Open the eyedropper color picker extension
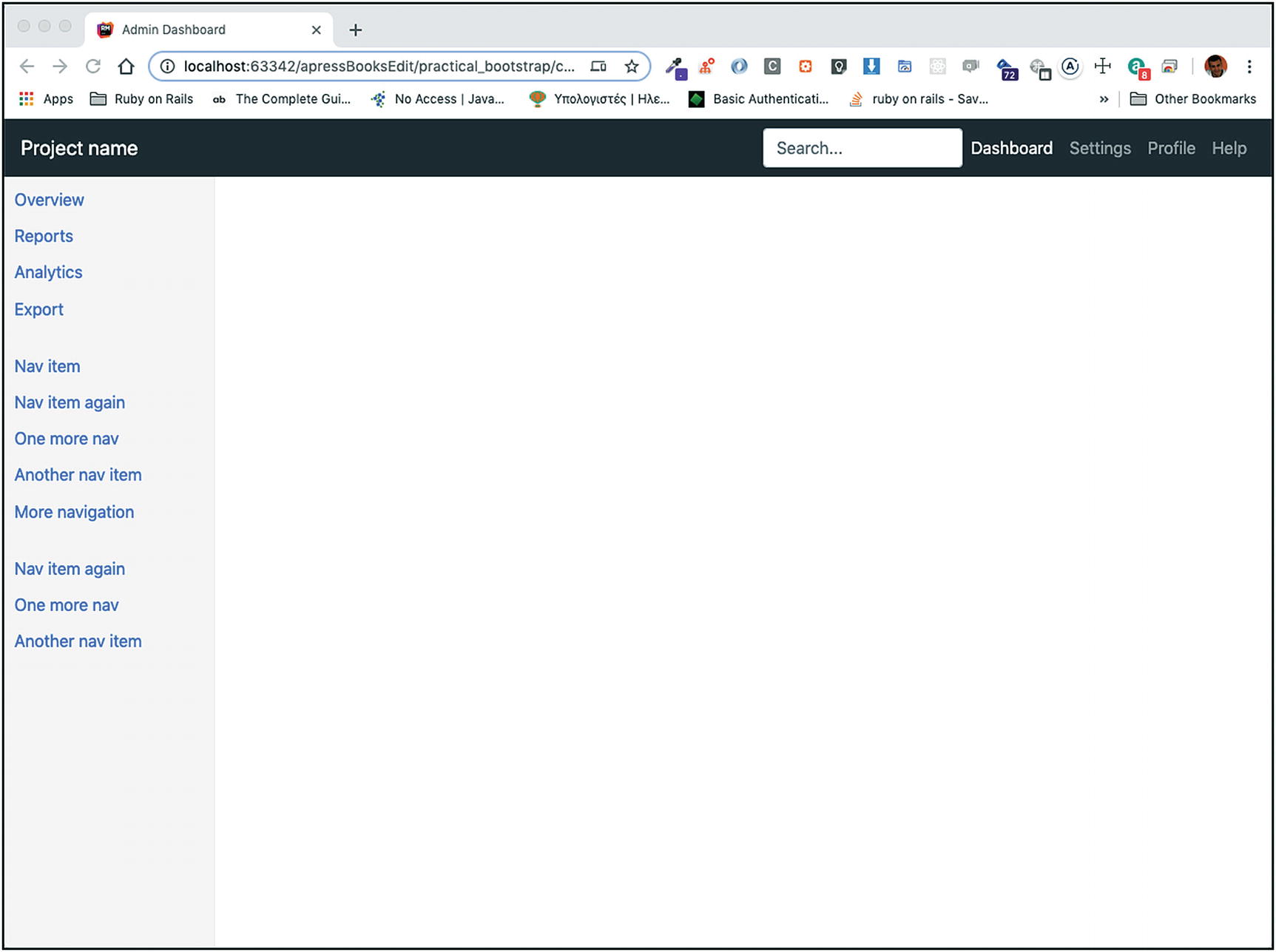 click(x=675, y=67)
